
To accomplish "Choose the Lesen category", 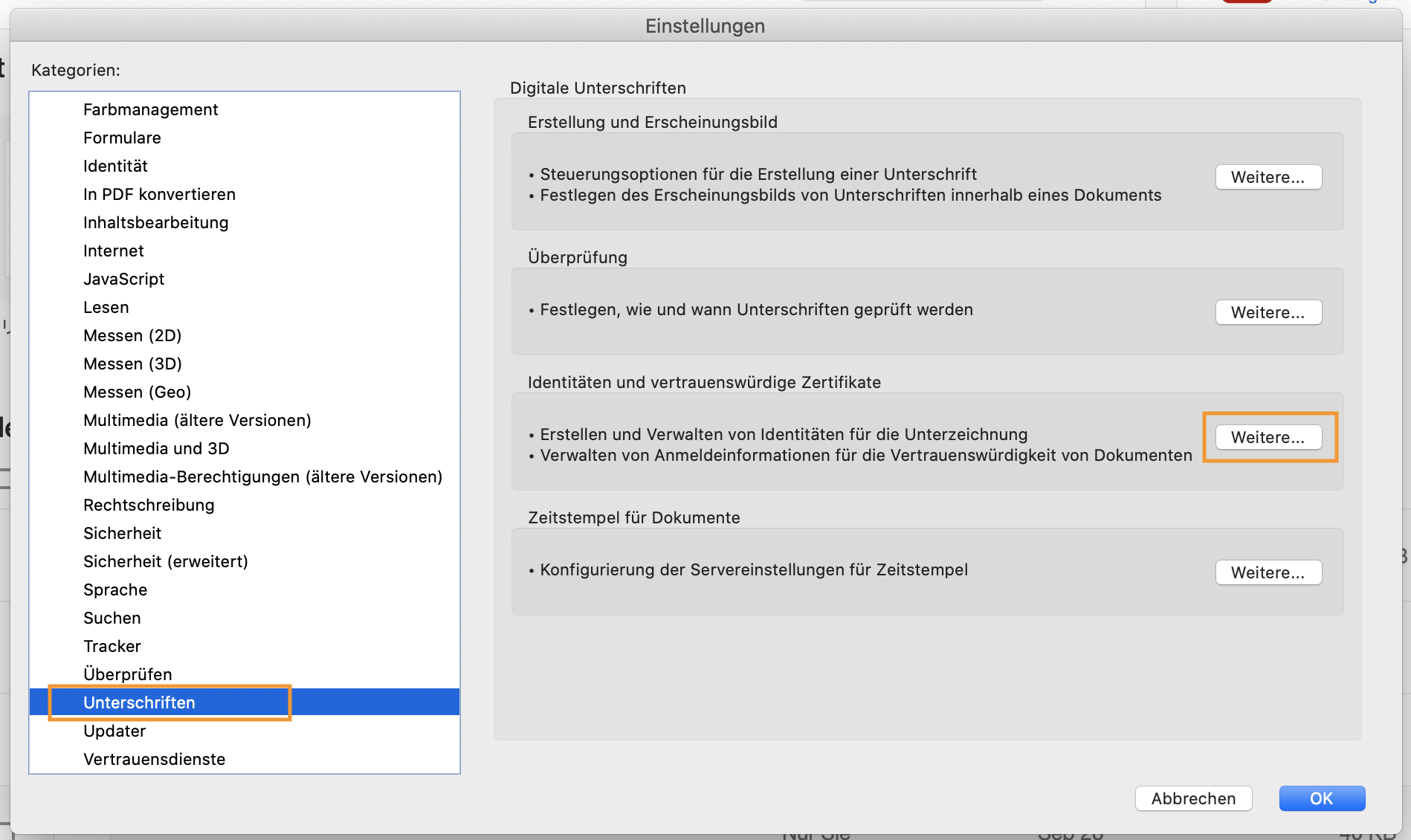I will [x=245, y=307].
